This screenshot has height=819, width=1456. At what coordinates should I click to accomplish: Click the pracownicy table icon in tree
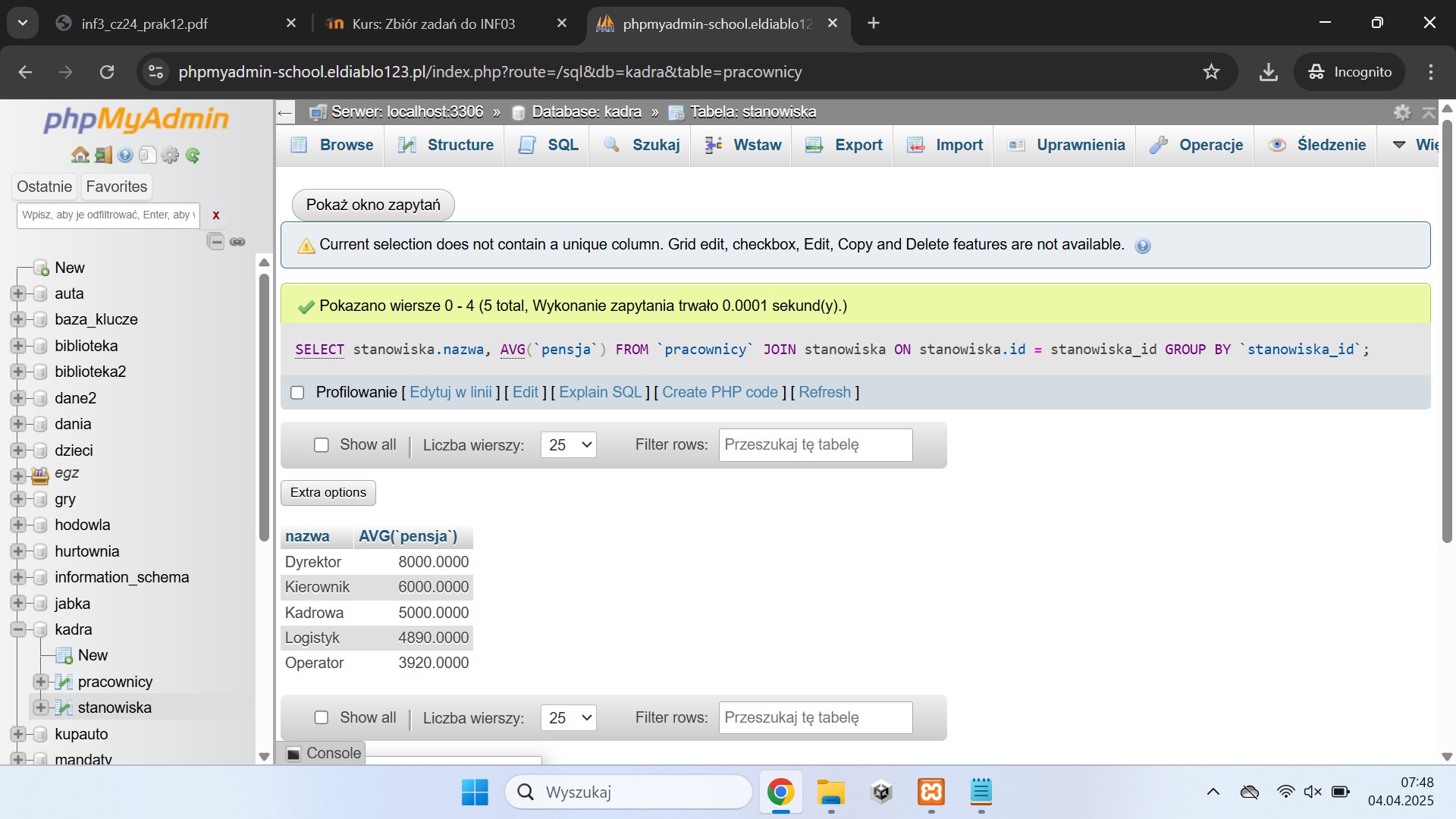64,682
